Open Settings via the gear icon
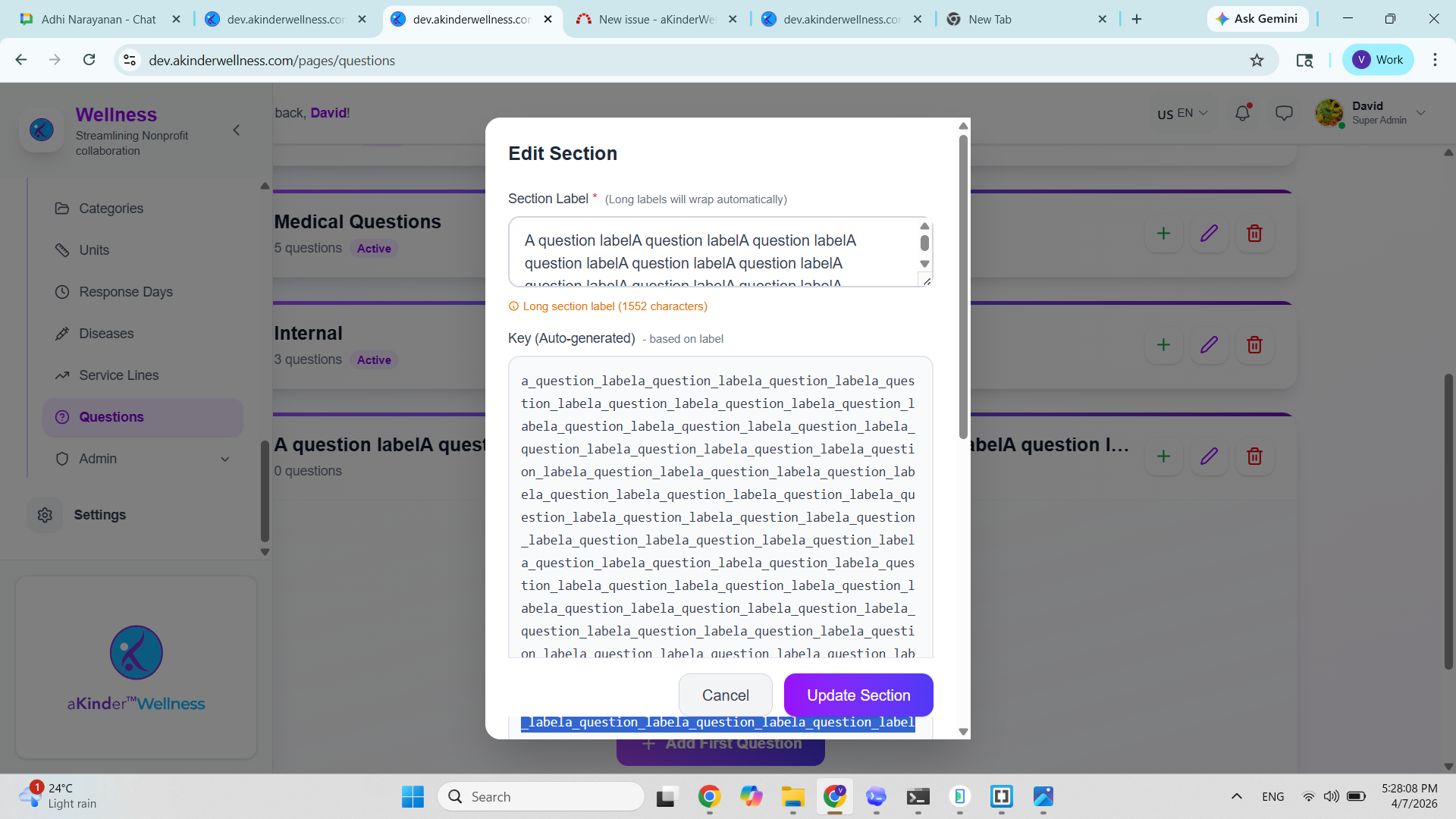The width and height of the screenshot is (1456, 819). [45, 515]
